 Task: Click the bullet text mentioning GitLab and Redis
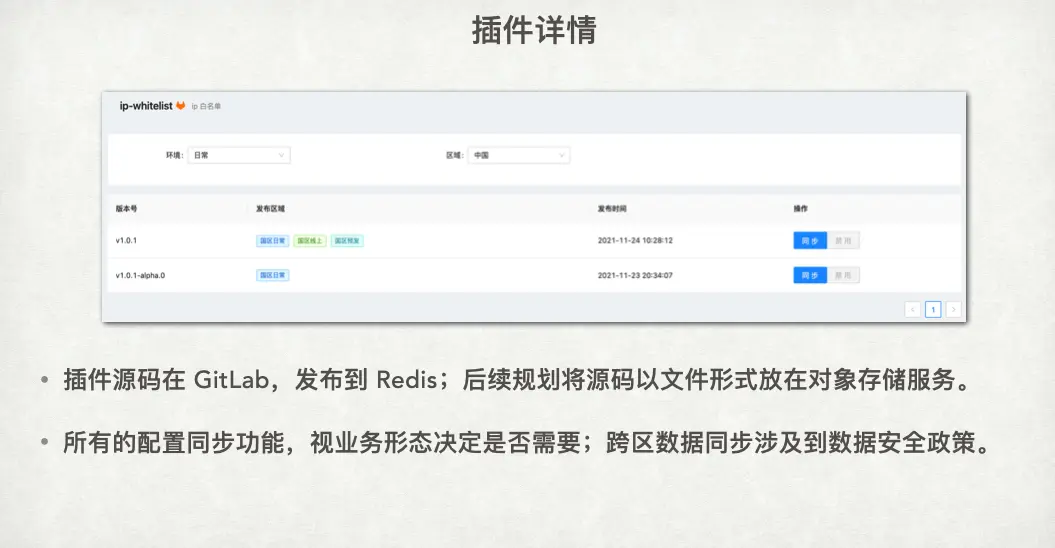(518, 380)
